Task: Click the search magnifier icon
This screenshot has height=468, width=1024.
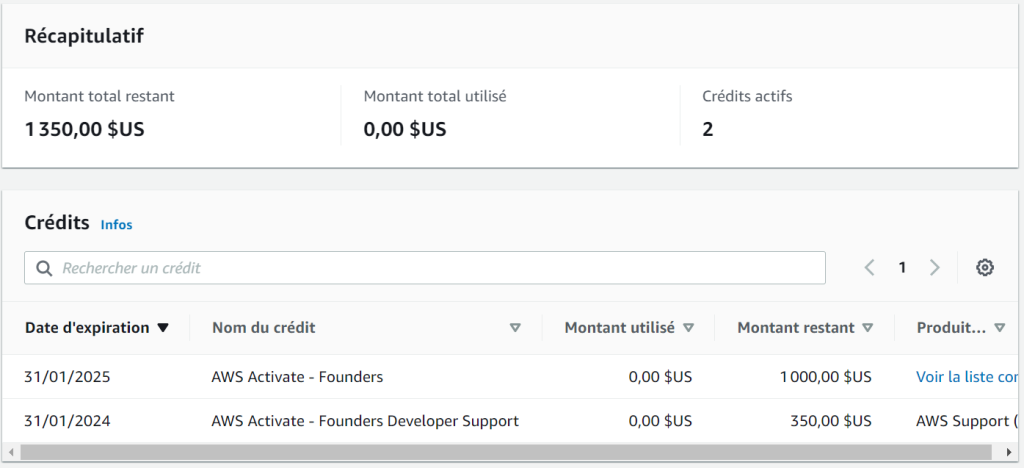Action: (x=44, y=268)
